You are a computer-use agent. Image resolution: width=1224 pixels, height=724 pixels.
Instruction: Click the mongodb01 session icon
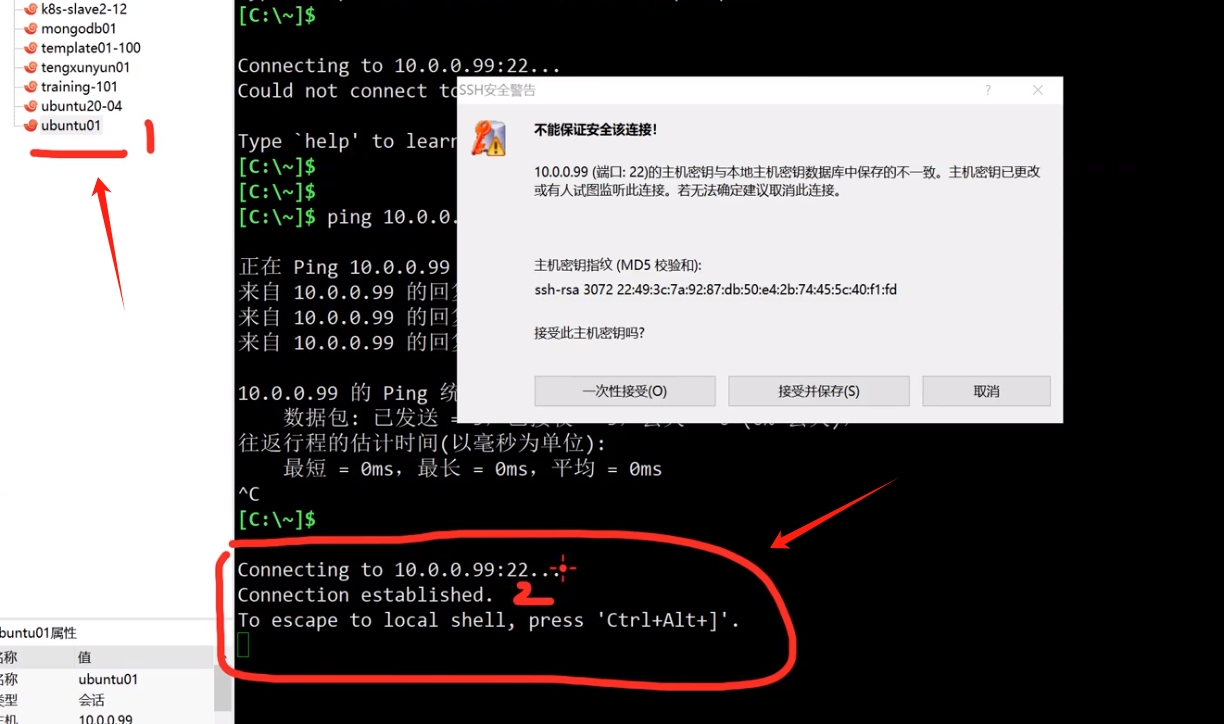click(x=31, y=29)
